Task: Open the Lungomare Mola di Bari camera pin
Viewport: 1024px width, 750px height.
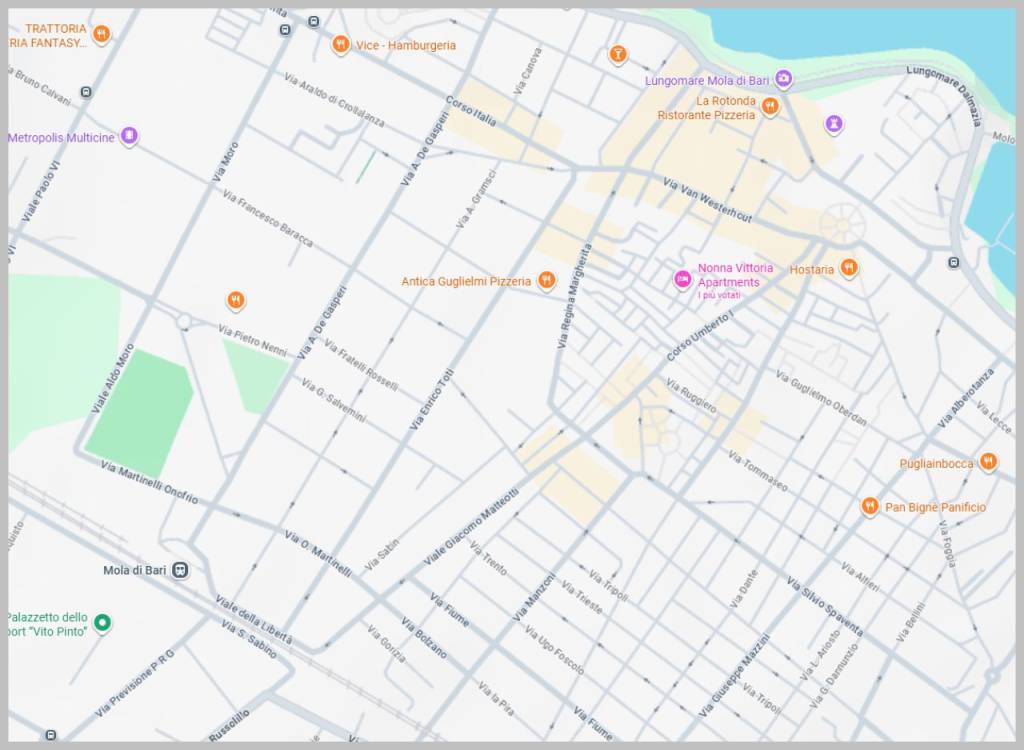Action: pyautogui.click(x=784, y=79)
